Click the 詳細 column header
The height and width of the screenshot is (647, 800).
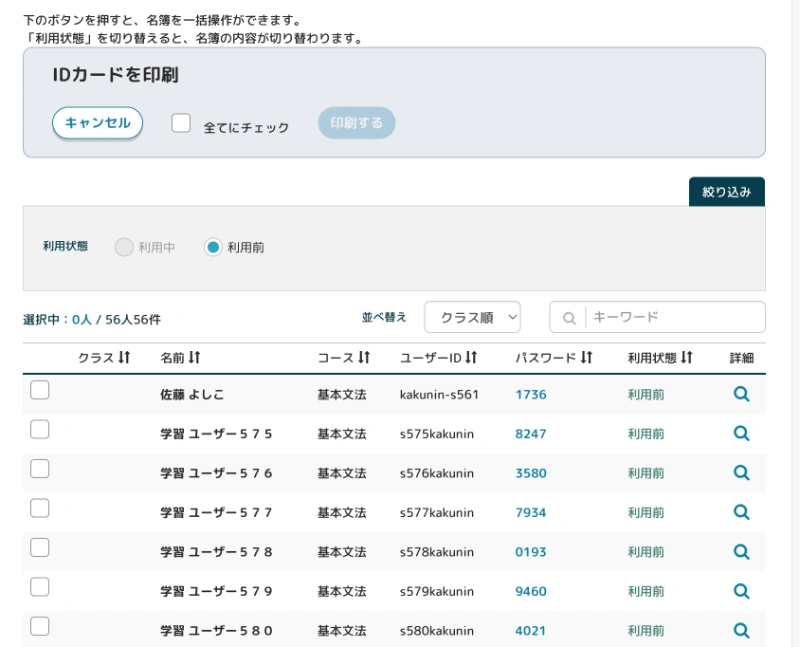click(x=741, y=358)
